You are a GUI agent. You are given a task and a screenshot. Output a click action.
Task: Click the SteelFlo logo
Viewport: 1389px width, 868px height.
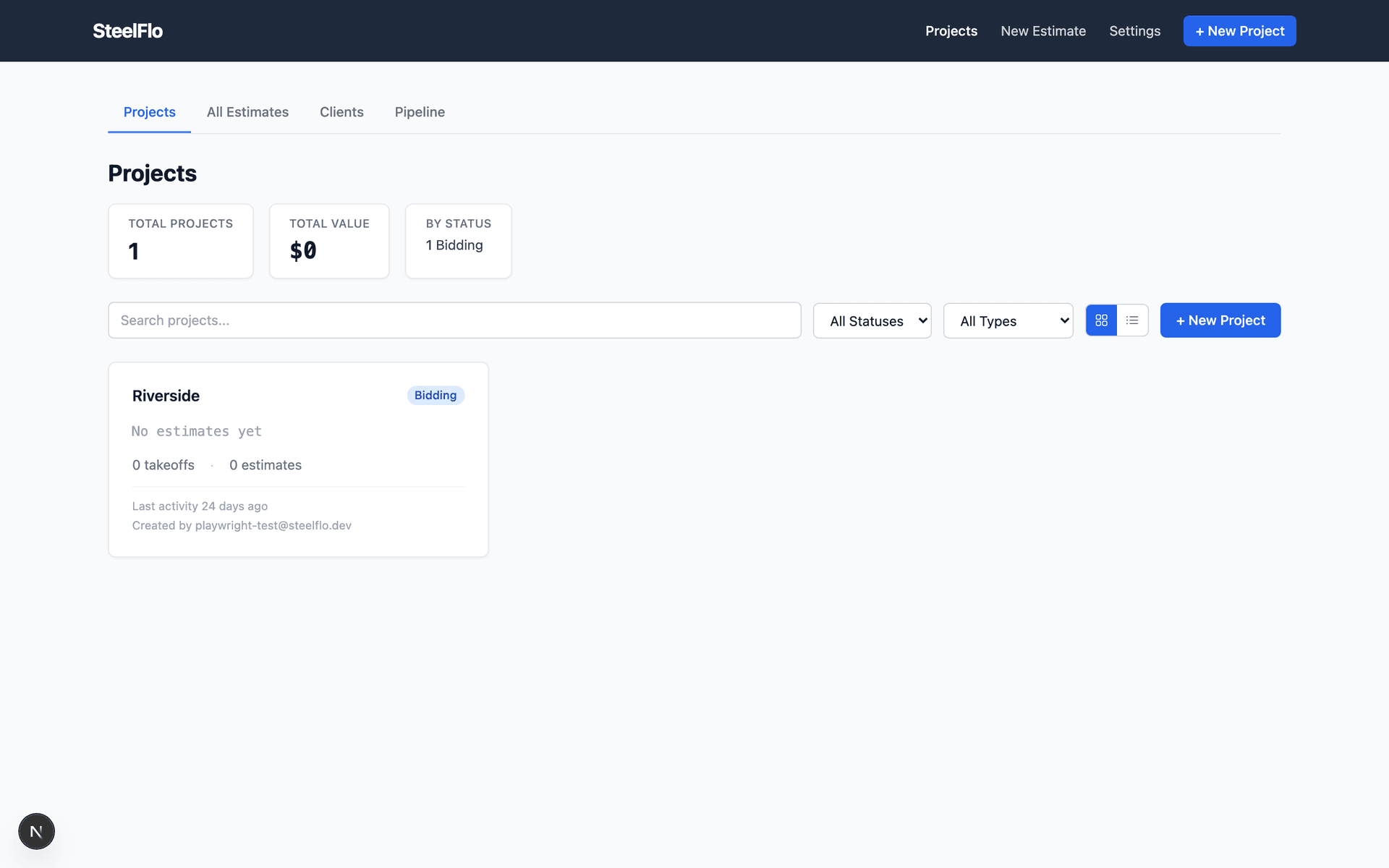pos(127,30)
